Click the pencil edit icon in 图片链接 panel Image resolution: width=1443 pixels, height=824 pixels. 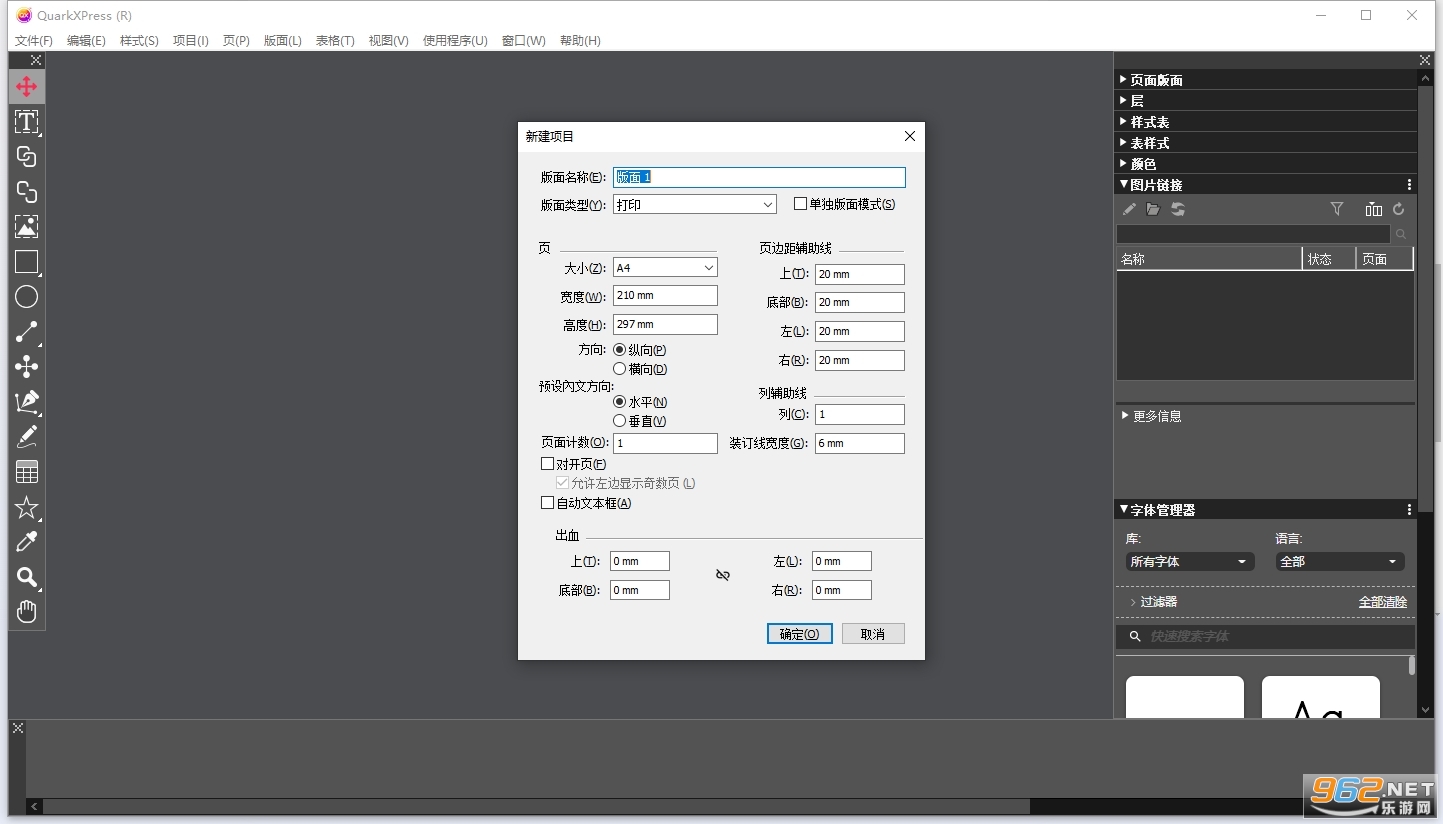click(x=1129, y=209)
